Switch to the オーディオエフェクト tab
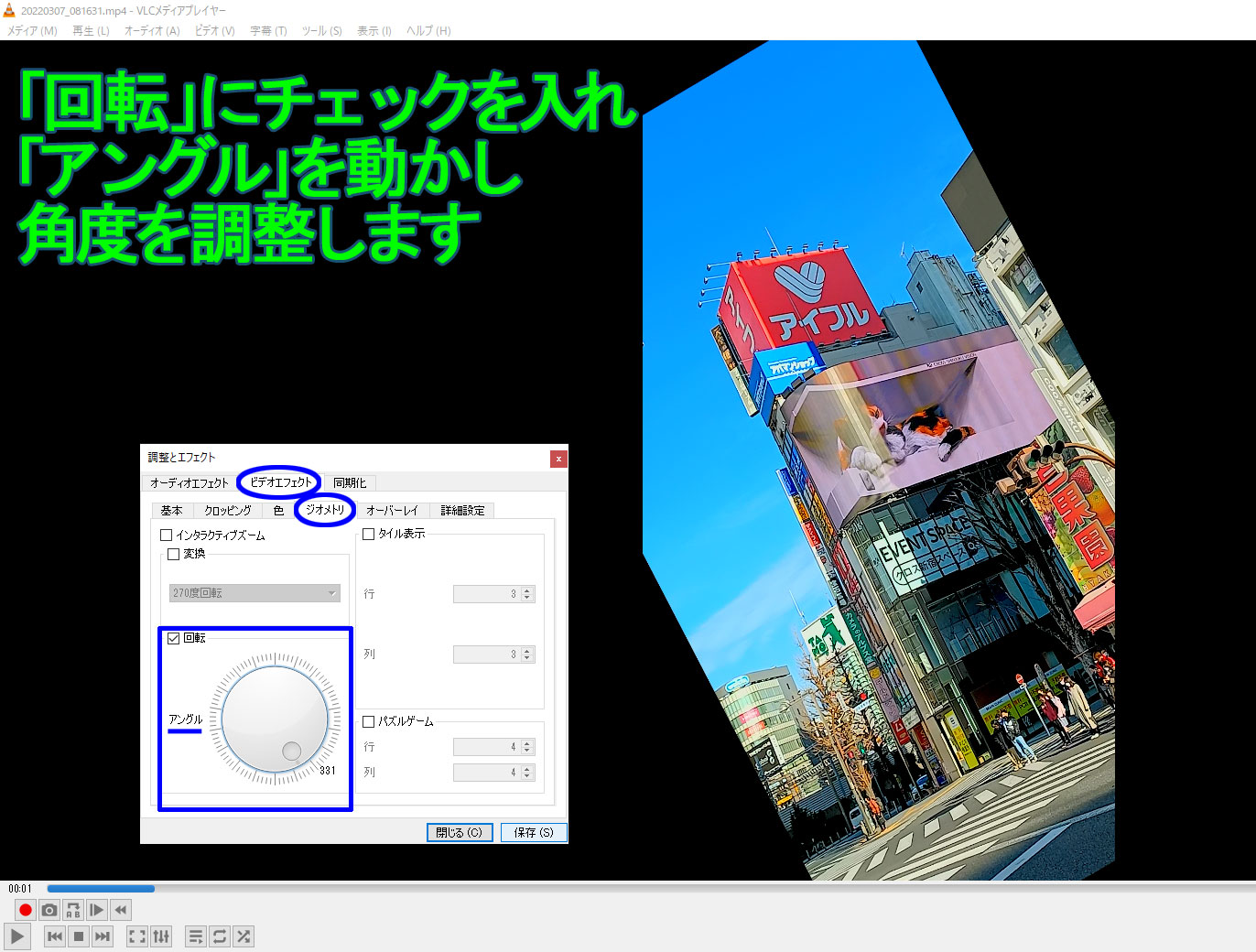The image size is (1256, 952). (x=189, y=483)
